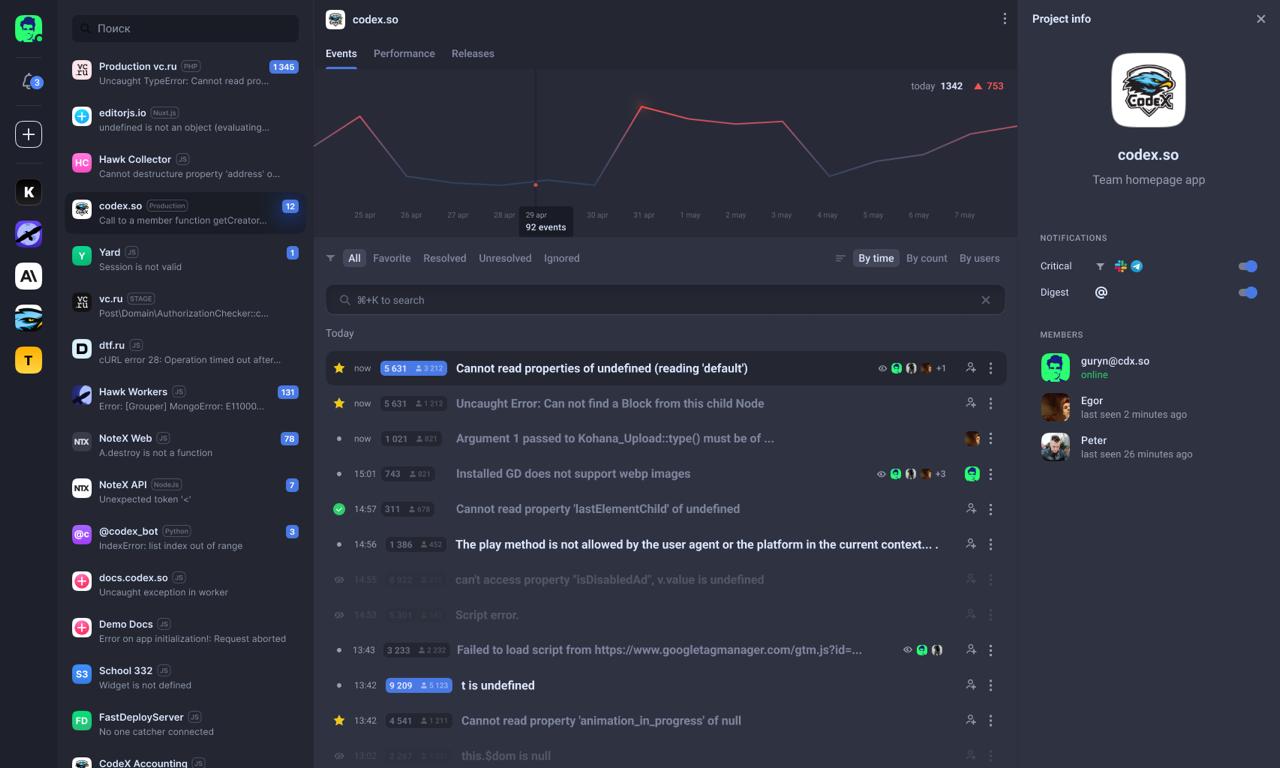Viewport: 1280px width, 768px height.
Task: Open notifications via the sidebar bell icon
Action: (x=28, y=81)
